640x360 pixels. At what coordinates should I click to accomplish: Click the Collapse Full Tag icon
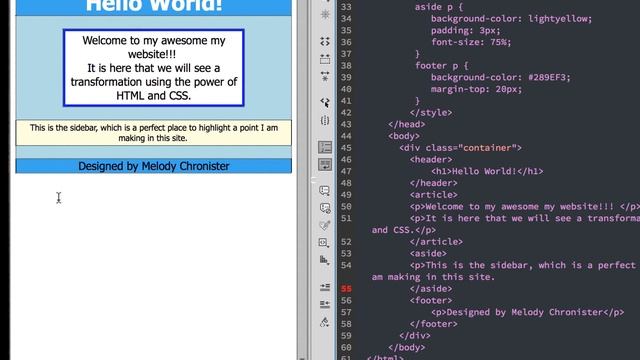325,41
